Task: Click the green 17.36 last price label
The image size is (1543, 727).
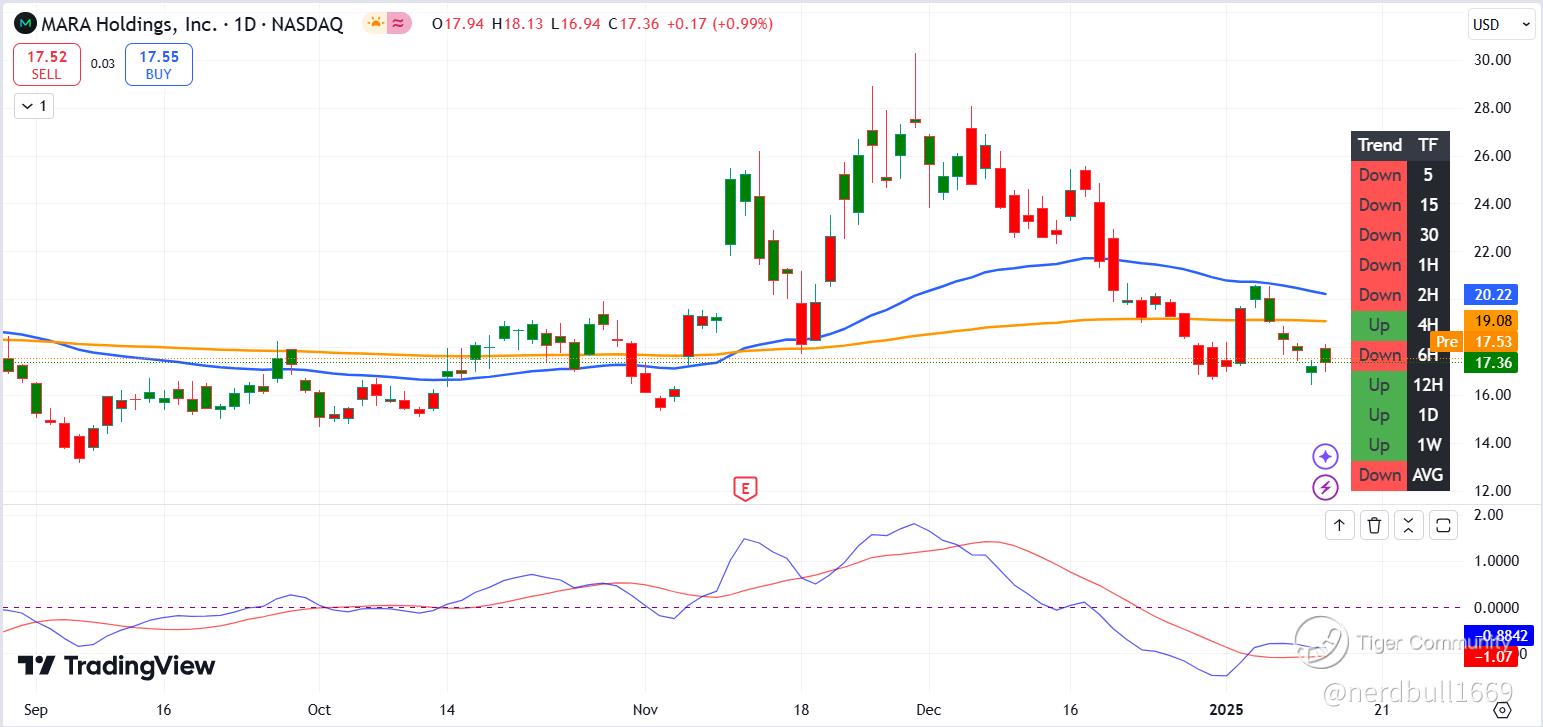Action: 1490,363
